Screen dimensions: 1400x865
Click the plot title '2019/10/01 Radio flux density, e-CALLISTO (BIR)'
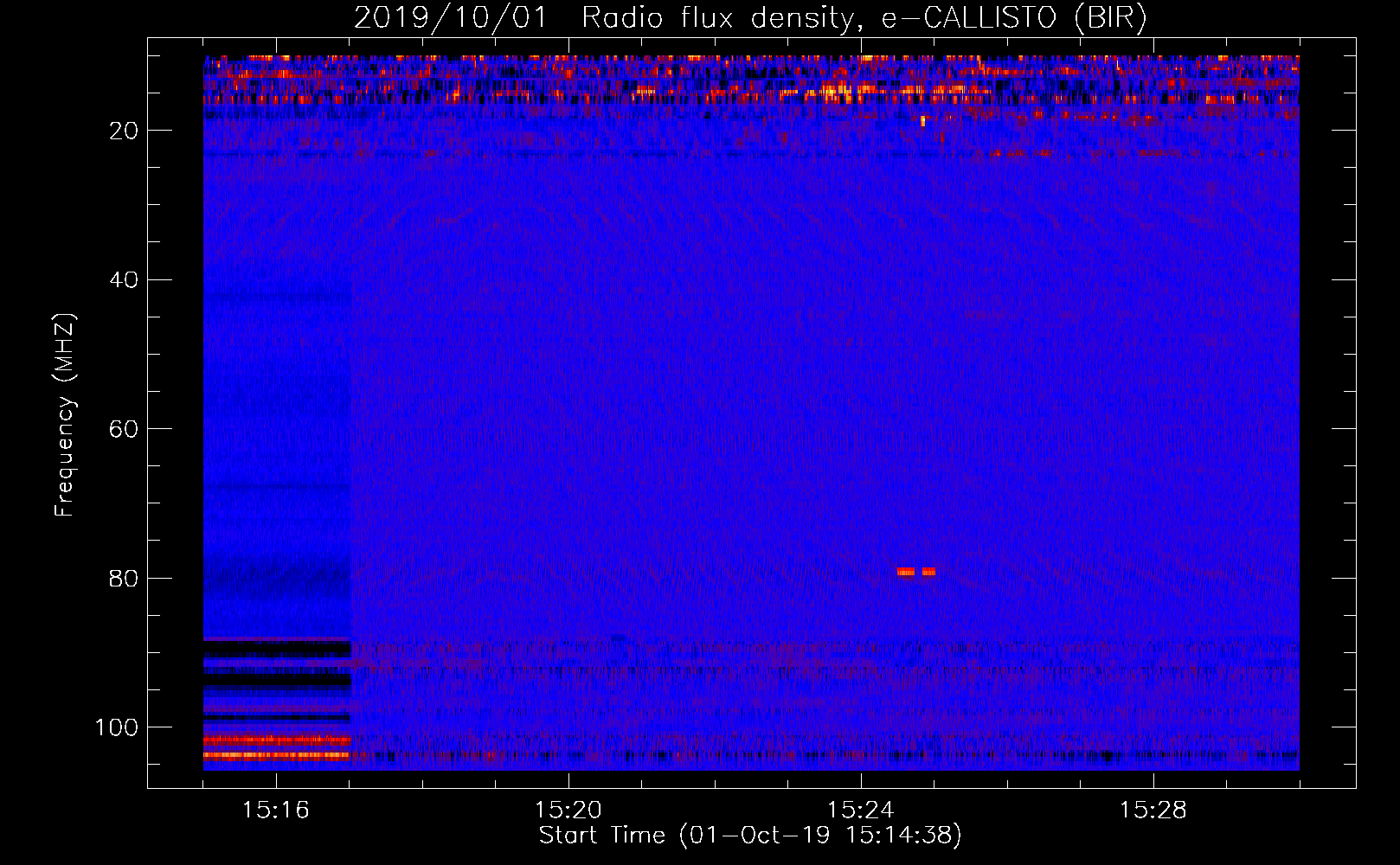(x=750, y=17)
